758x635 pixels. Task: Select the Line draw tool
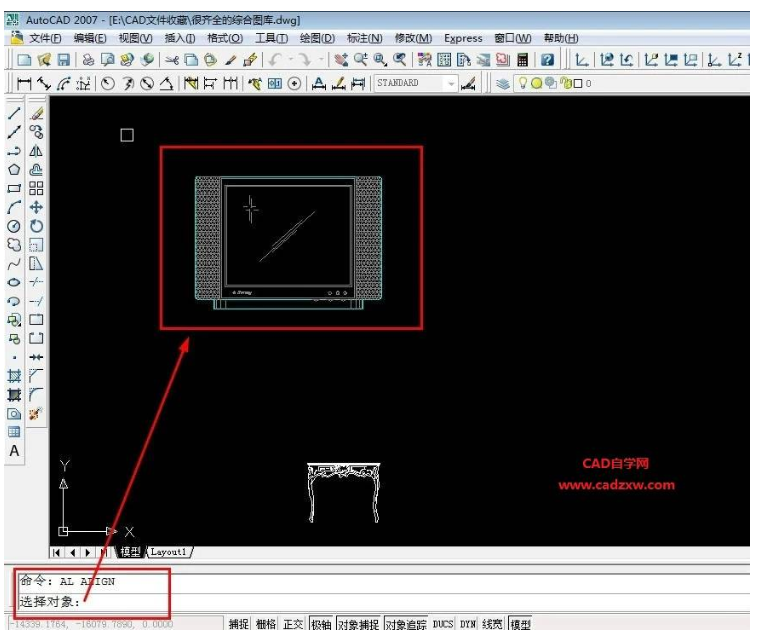click(14, 114)
